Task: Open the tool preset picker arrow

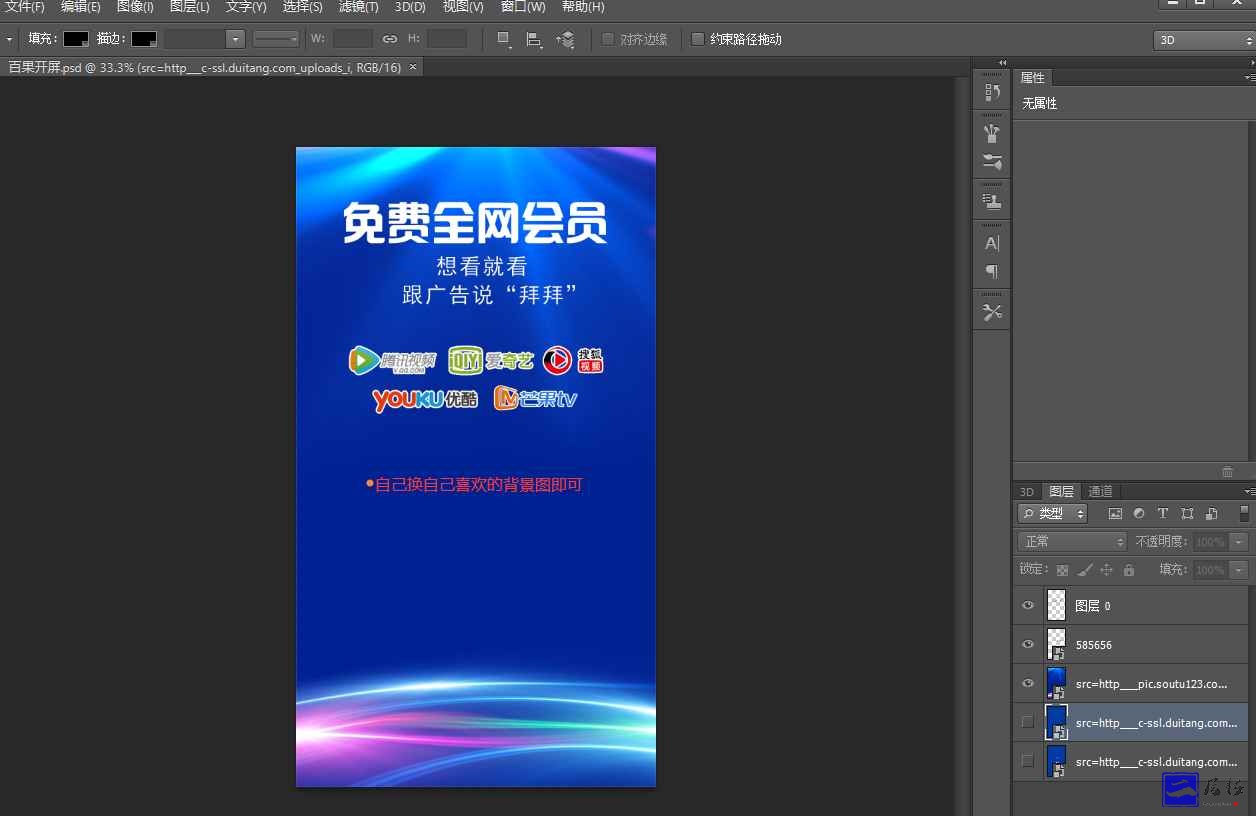Action: (9, 39)
